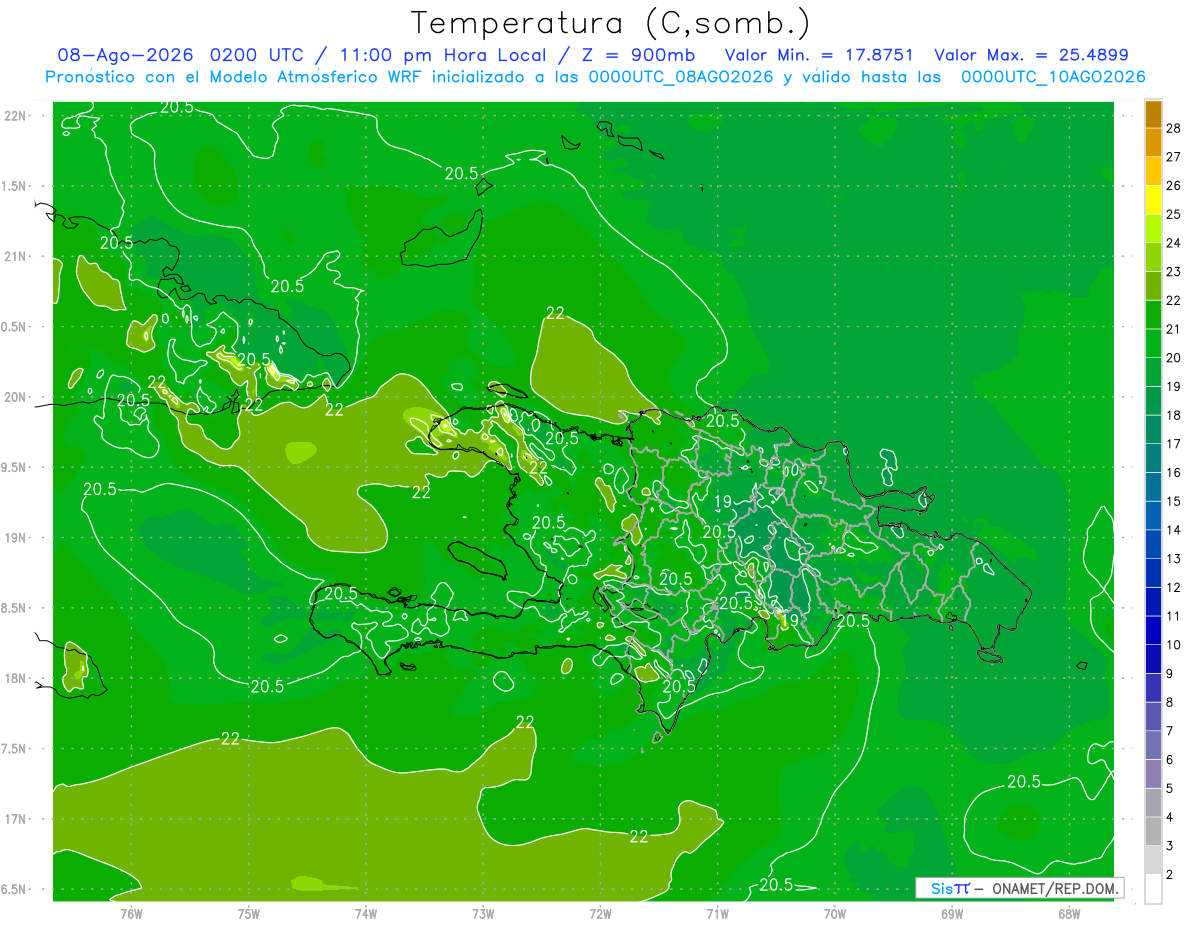Click the legend value '23'

tap(1174, 271)
